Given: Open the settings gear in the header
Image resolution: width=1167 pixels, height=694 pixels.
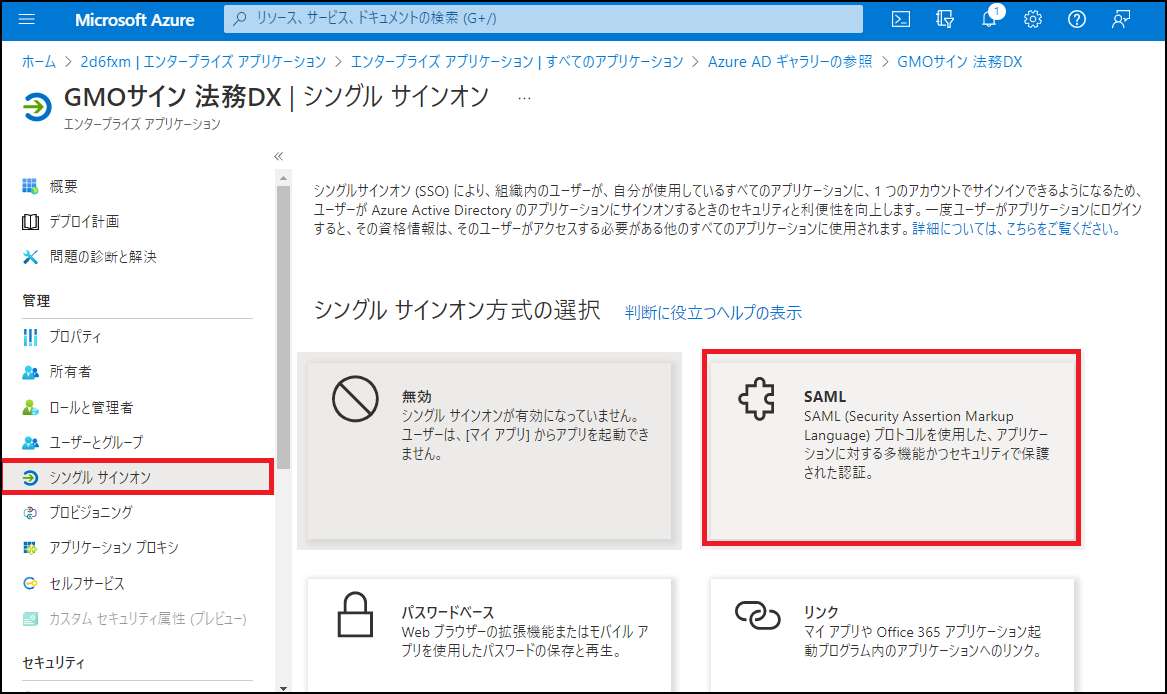Looking at the screenshot, I should (x=1033, y=19).
